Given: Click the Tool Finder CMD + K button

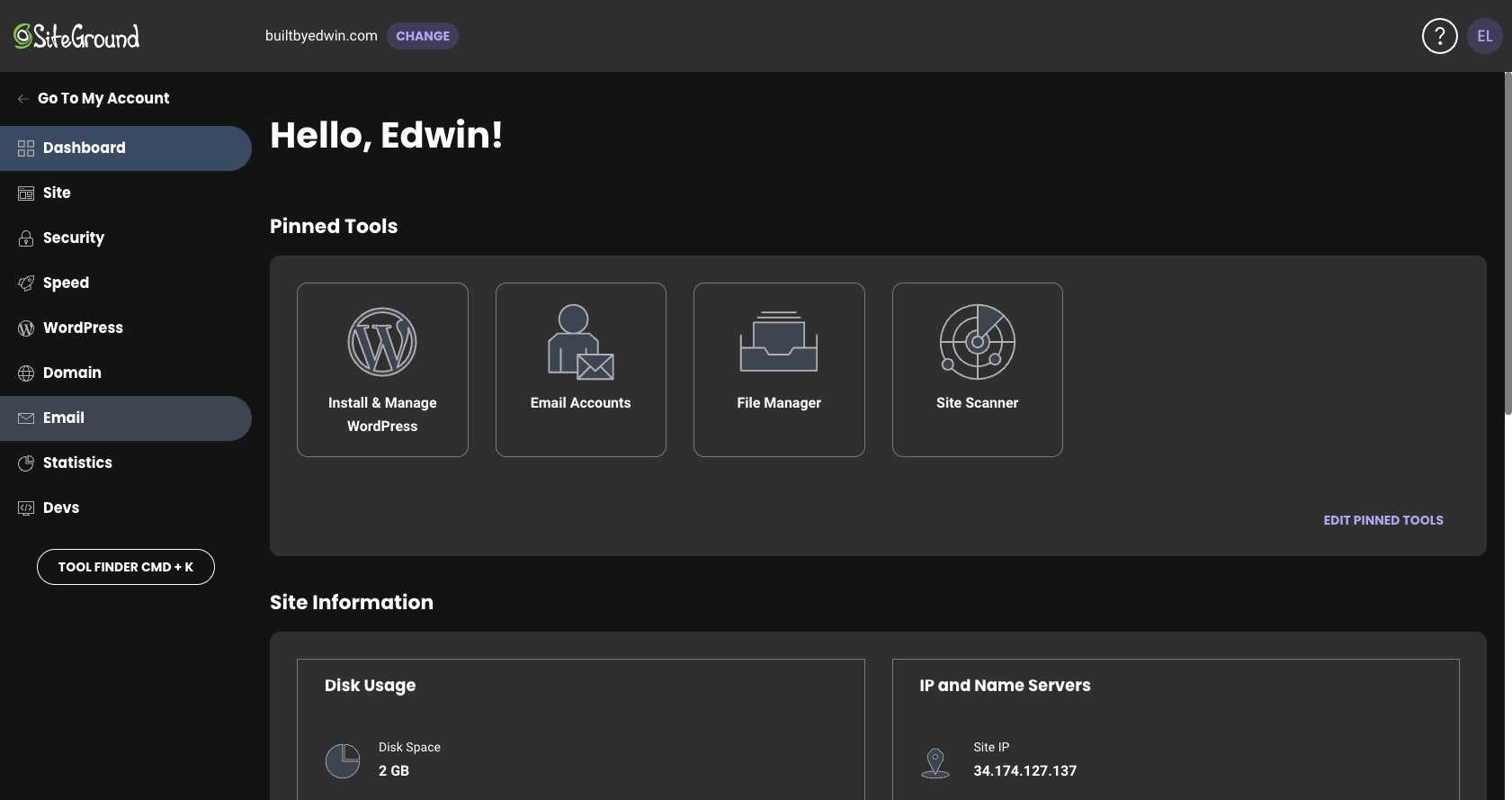Looking at the screenshot, I should point(126,567).
